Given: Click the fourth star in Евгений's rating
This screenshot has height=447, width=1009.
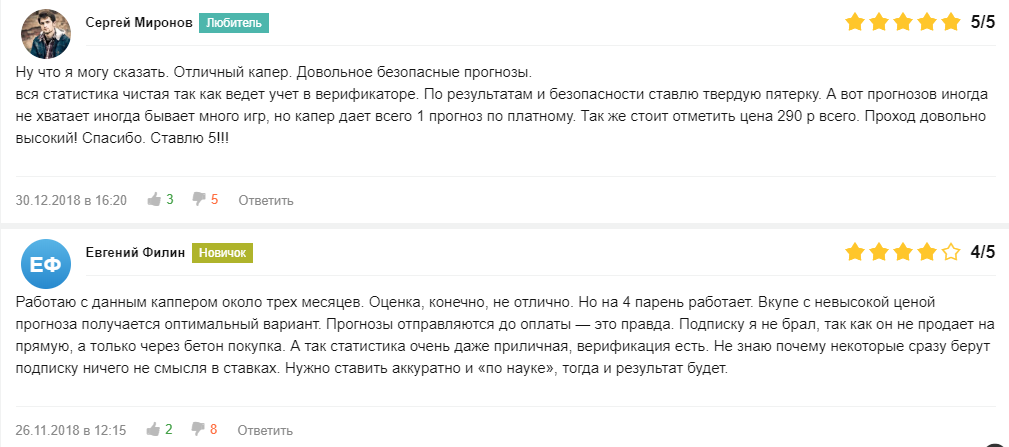Looking at the screenshot, I should click(x=927, y=252).
